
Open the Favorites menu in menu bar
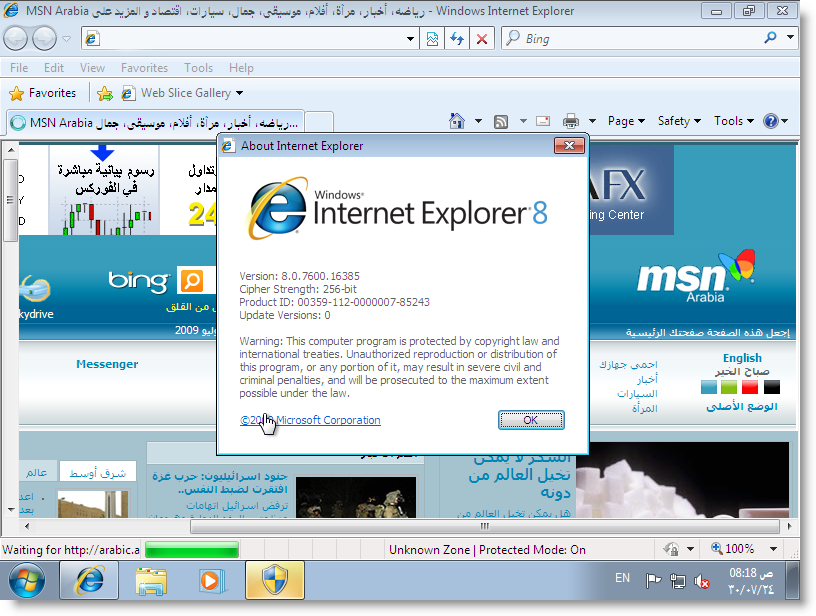(144, 68)
